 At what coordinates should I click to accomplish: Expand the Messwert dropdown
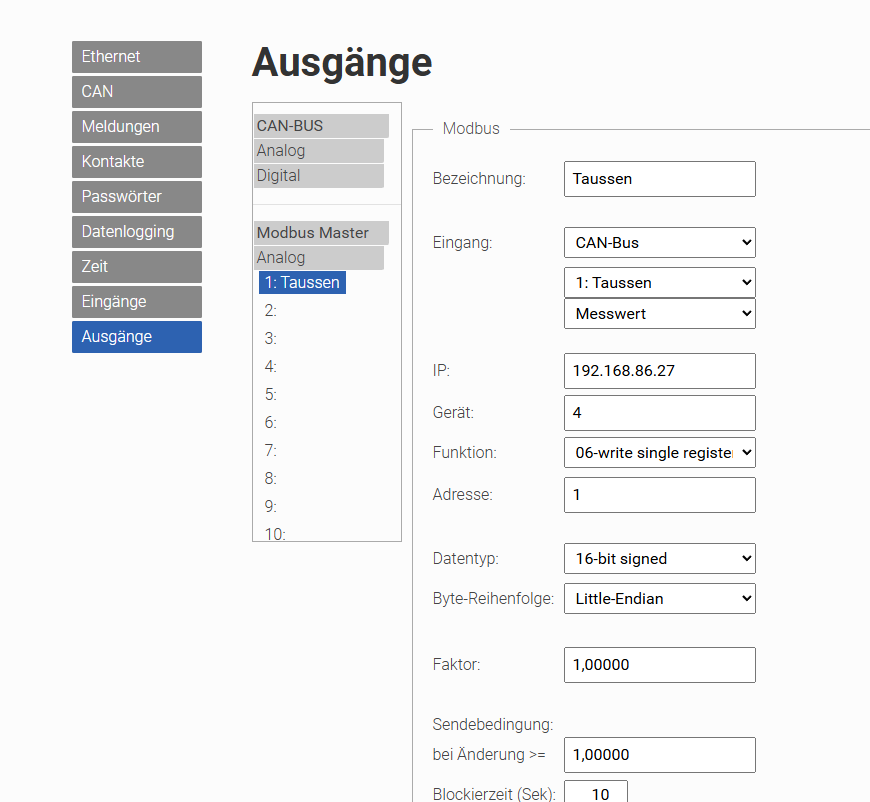pos(659,314)
